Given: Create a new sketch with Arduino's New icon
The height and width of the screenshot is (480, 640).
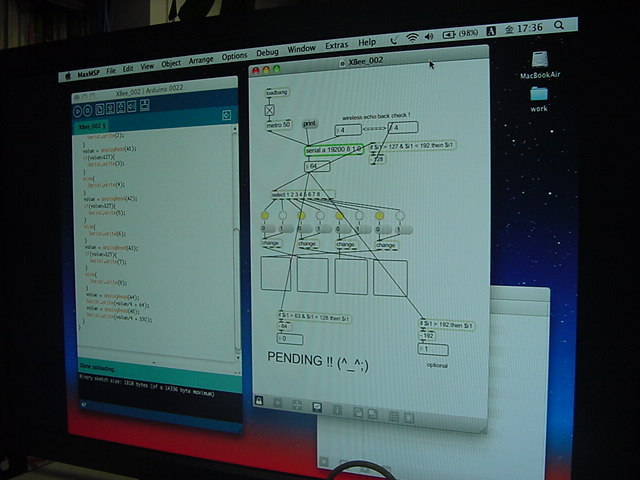Looking at the screenshot, I should pyautogui.click(x=100, y=109).
